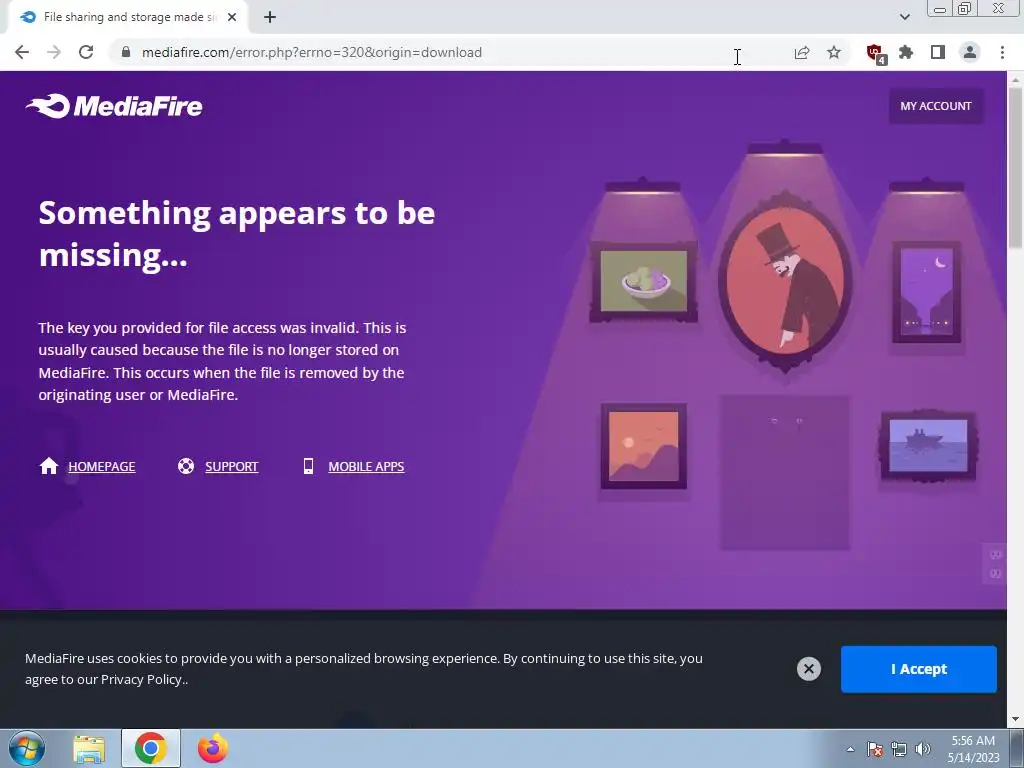Open a new tab with the plus button
1024x768 pixels.
coord(270,18)
